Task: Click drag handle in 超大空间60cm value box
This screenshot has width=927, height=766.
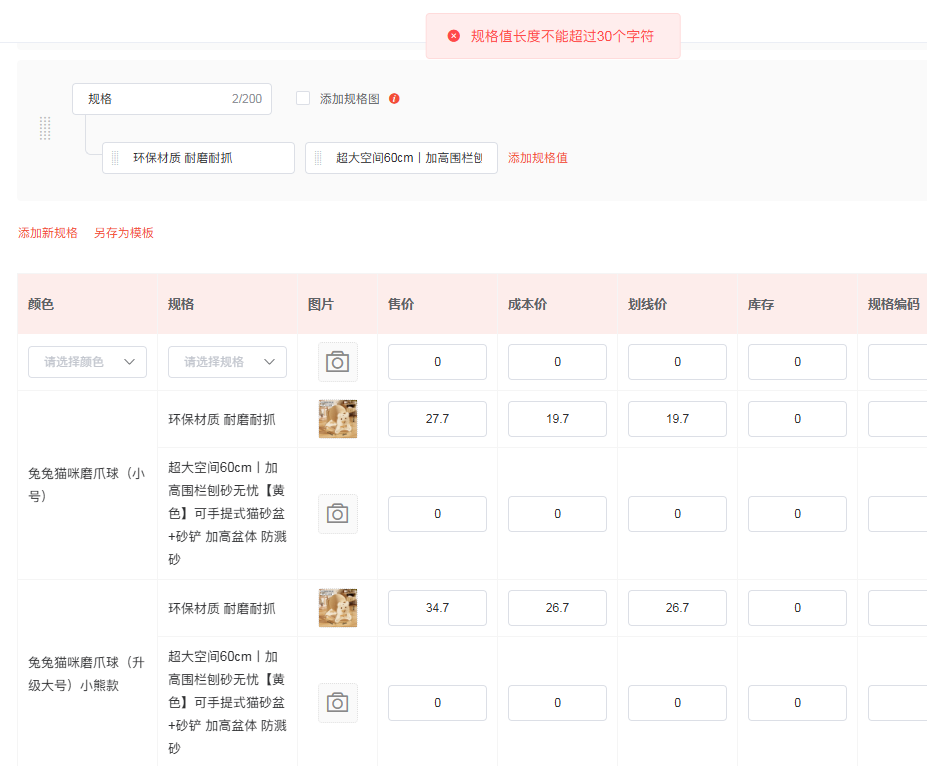Action: 318,158
